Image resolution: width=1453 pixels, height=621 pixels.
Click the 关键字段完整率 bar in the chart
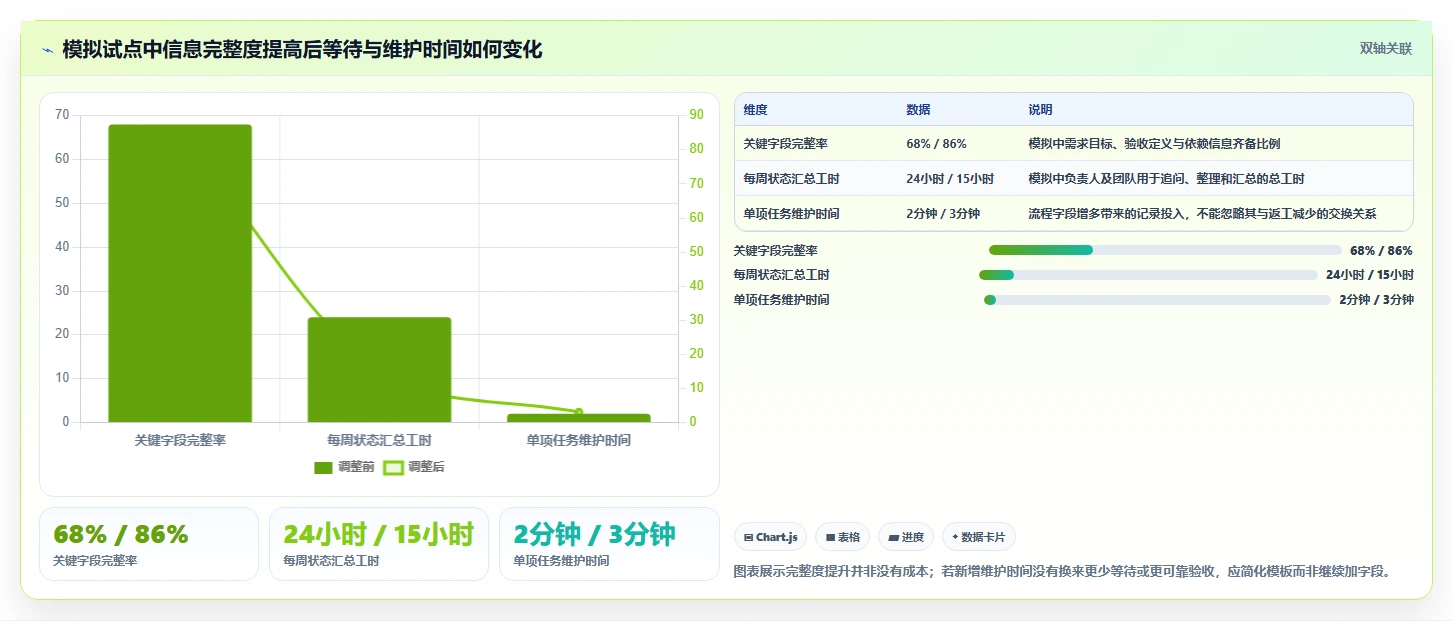click(x=180, y=273)
